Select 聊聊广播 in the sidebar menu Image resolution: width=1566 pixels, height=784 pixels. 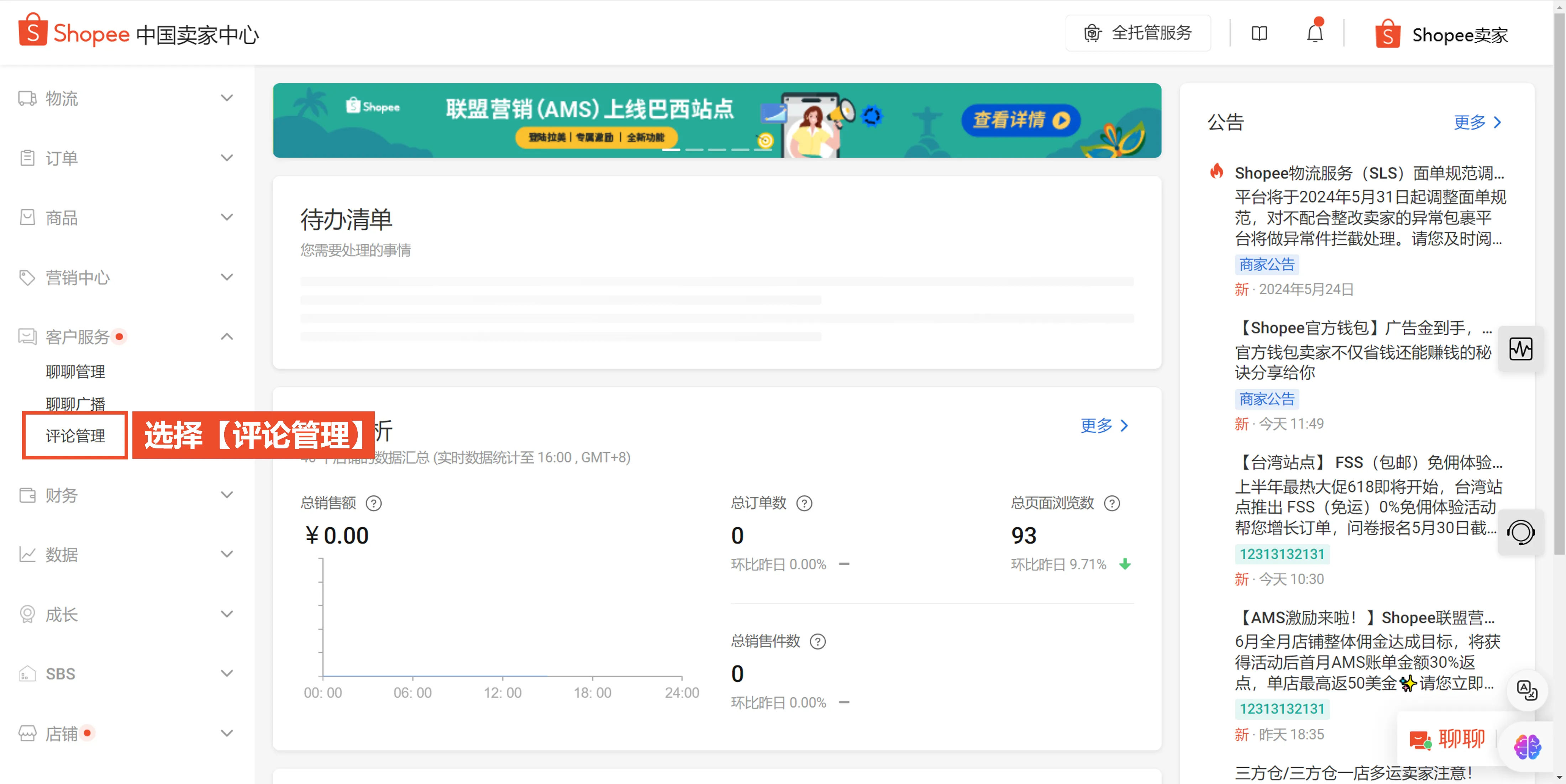[75, 403]
